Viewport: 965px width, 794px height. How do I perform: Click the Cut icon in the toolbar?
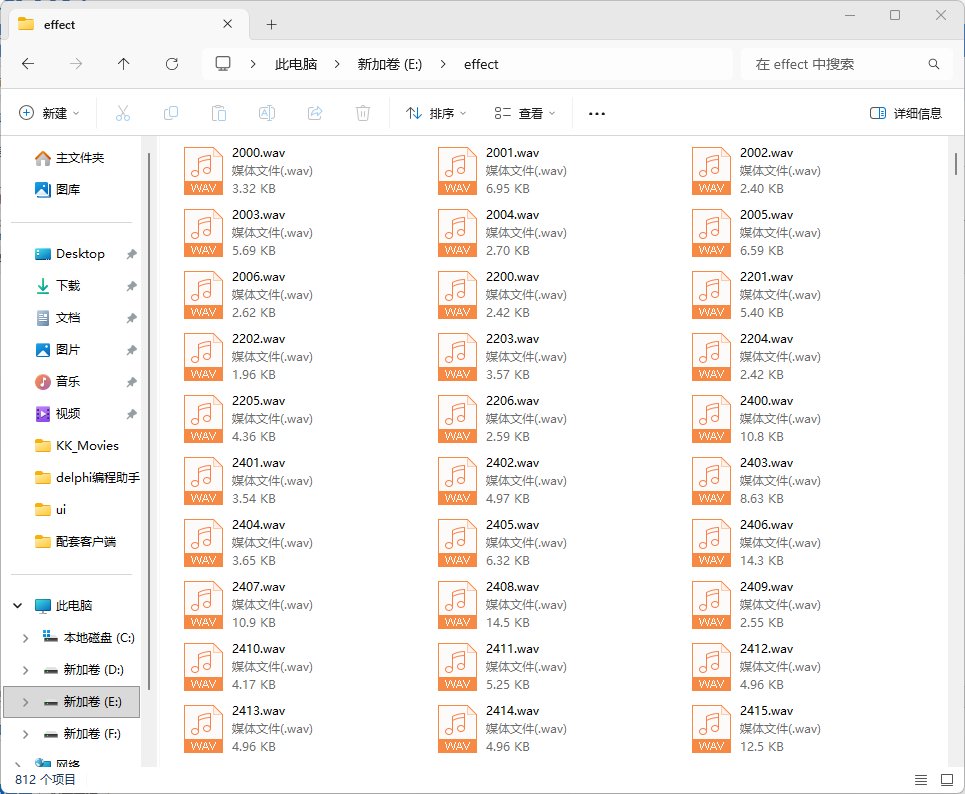pos(122,113)
